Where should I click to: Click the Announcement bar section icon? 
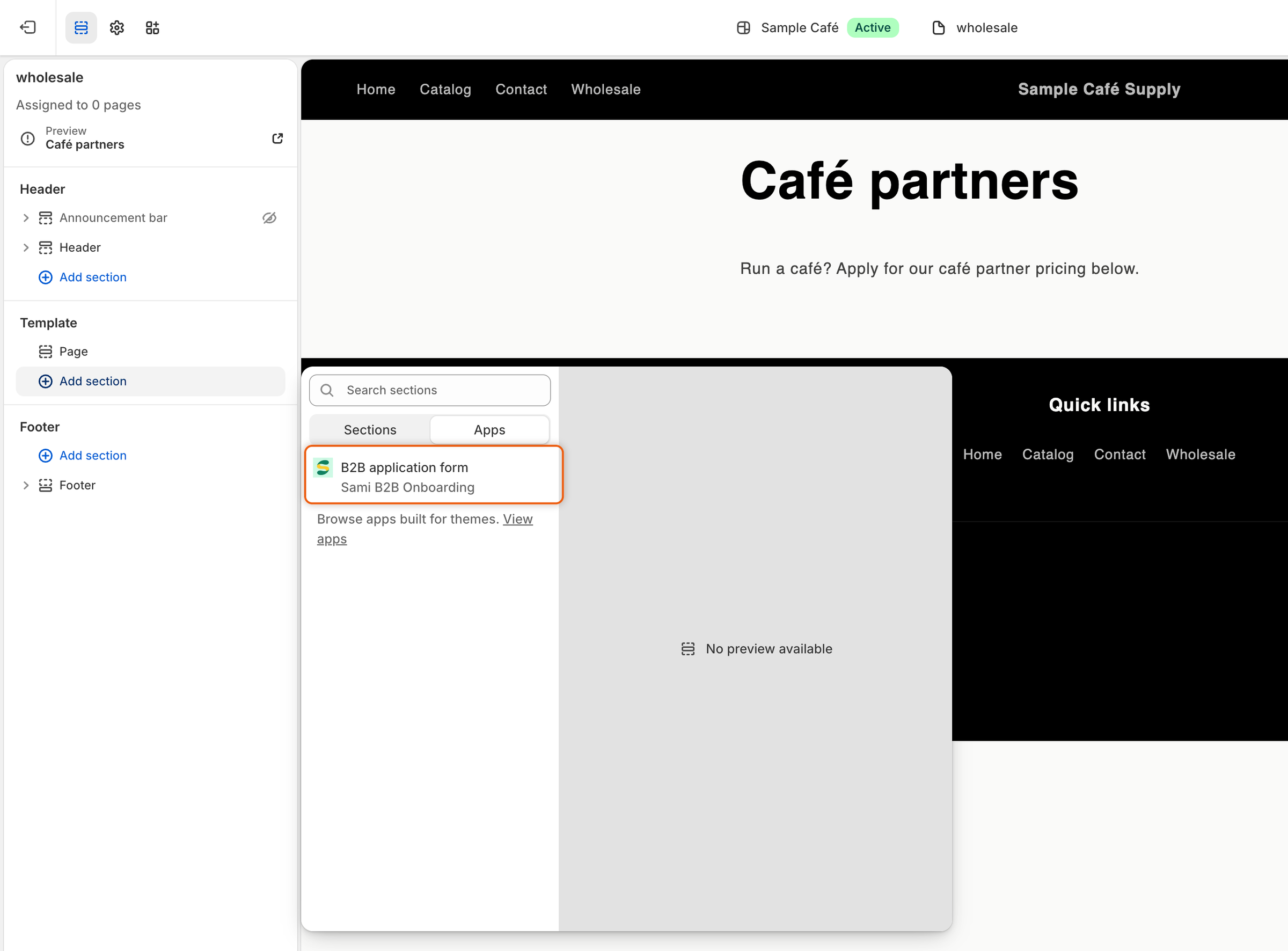coord(46,217)
